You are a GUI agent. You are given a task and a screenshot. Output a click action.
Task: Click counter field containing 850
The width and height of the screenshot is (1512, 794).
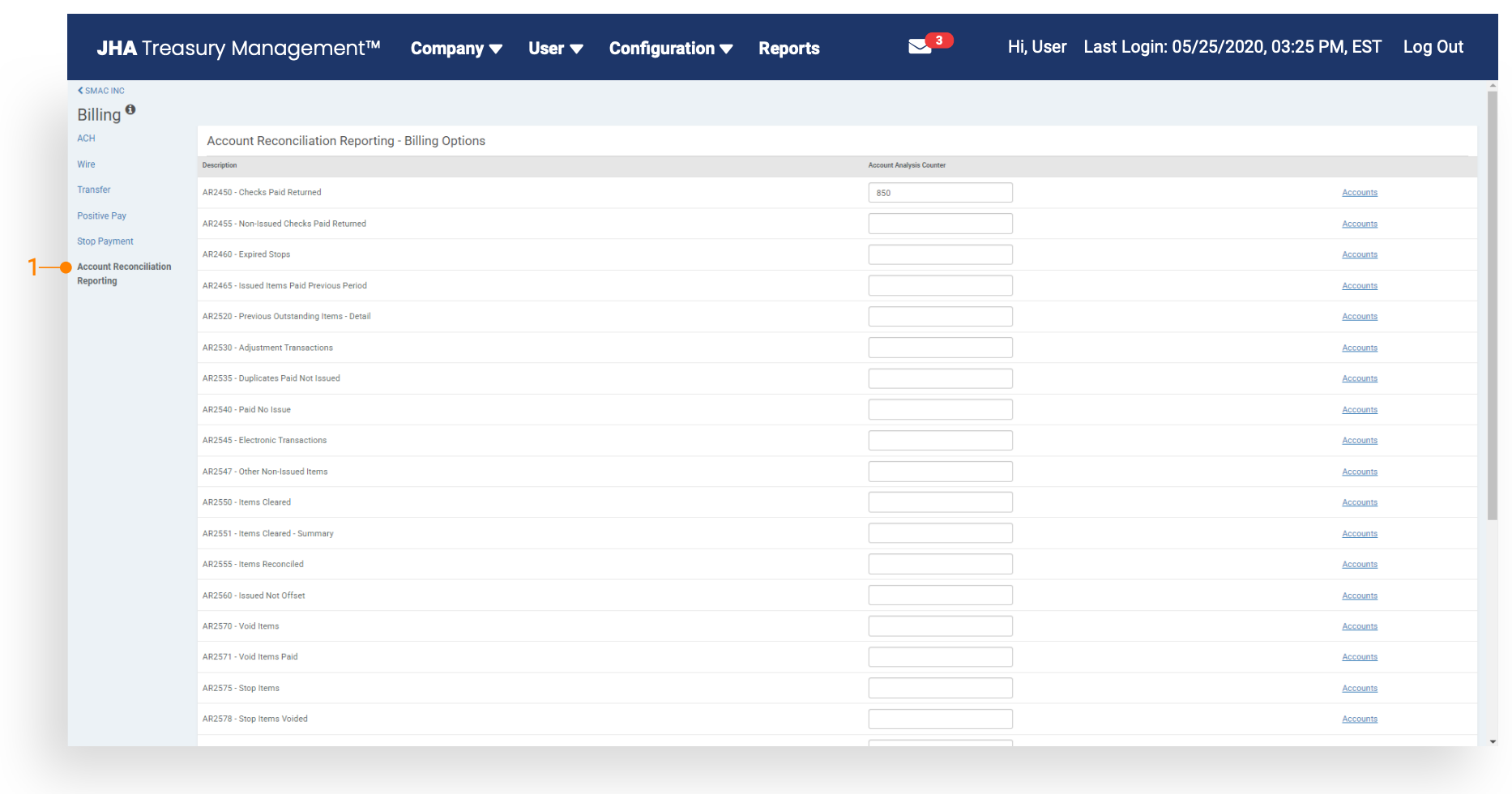click(940, 193)
